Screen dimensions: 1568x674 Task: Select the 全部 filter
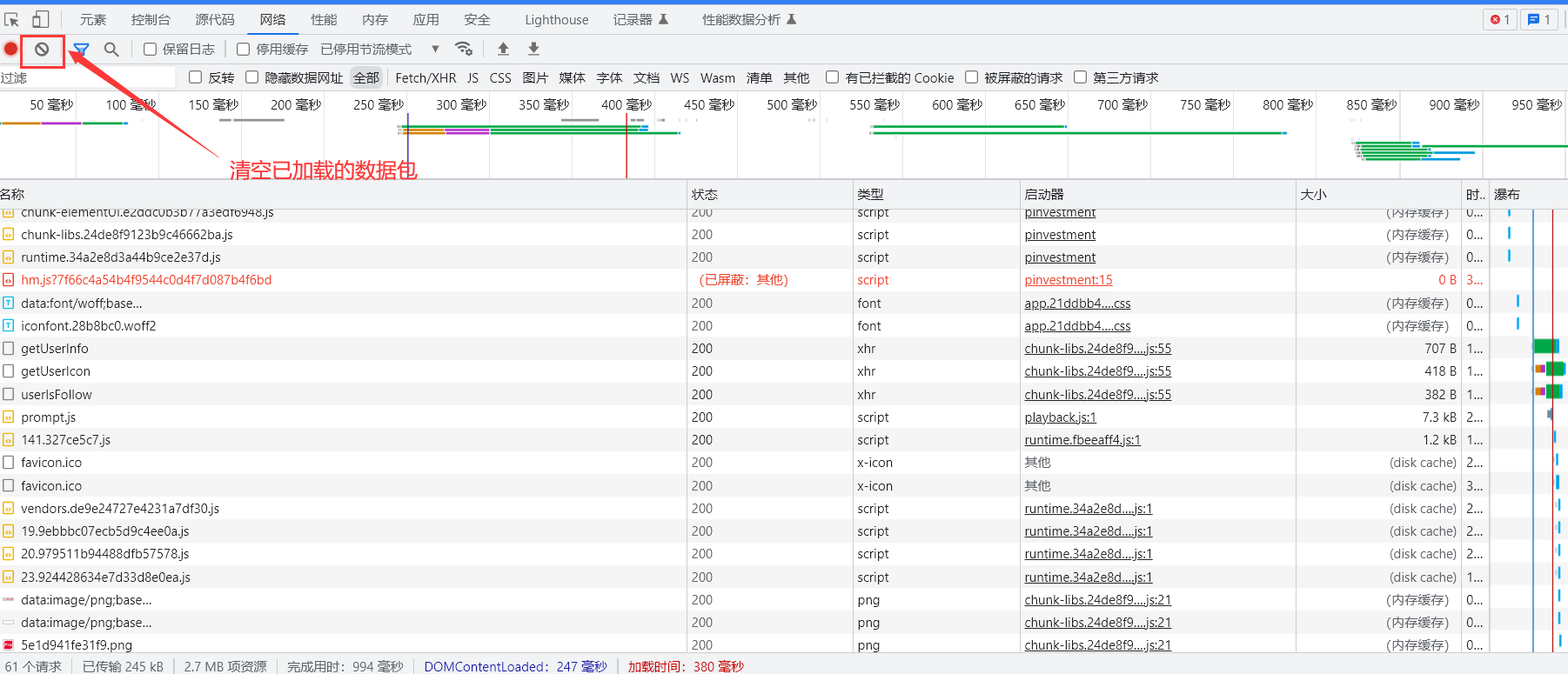(366, 77)
